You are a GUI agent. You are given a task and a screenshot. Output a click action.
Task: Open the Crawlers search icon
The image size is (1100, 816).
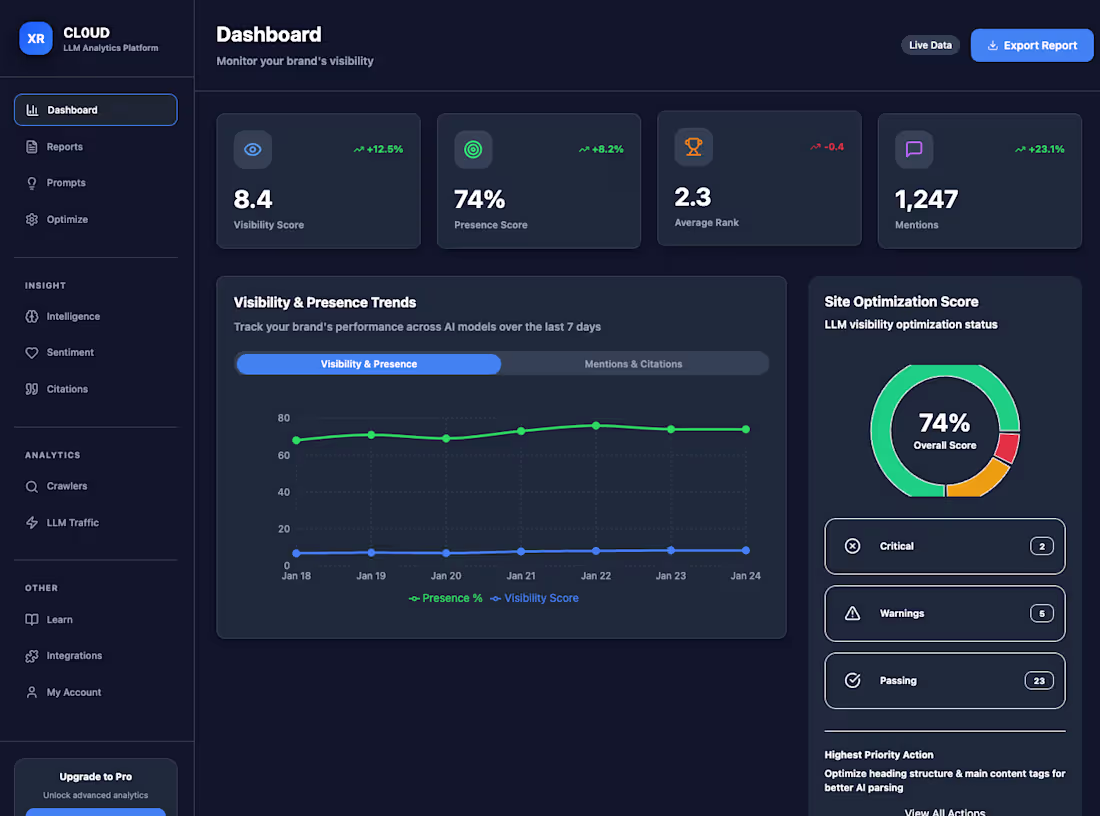[33, 486]
